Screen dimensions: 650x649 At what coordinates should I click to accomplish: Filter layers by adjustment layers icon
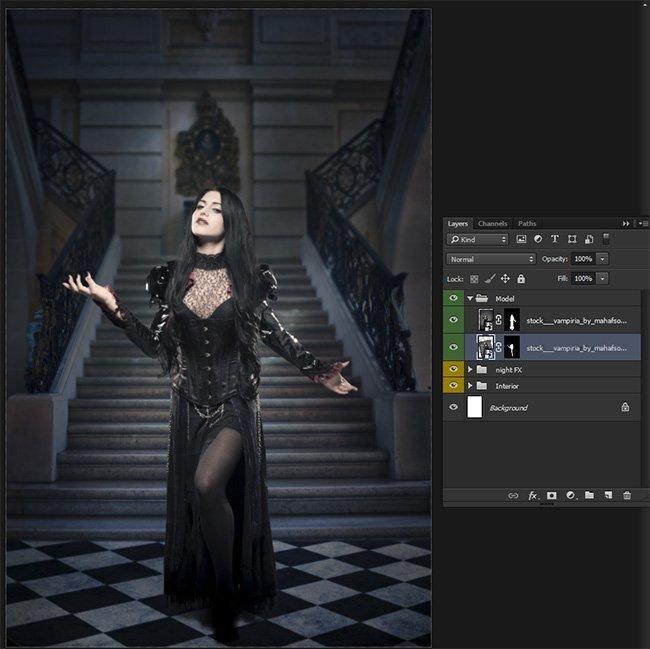538,239
